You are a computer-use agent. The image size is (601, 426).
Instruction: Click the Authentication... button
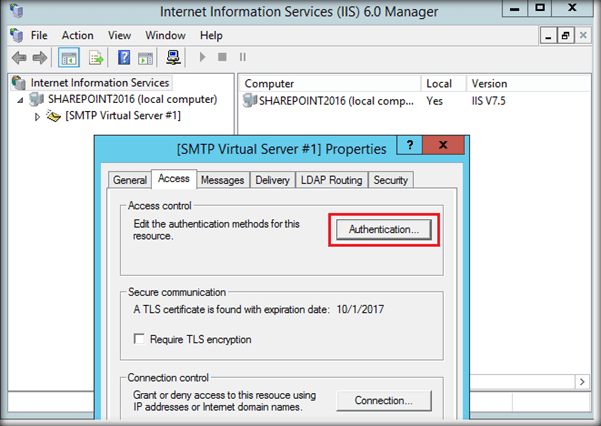click(383, 230)
